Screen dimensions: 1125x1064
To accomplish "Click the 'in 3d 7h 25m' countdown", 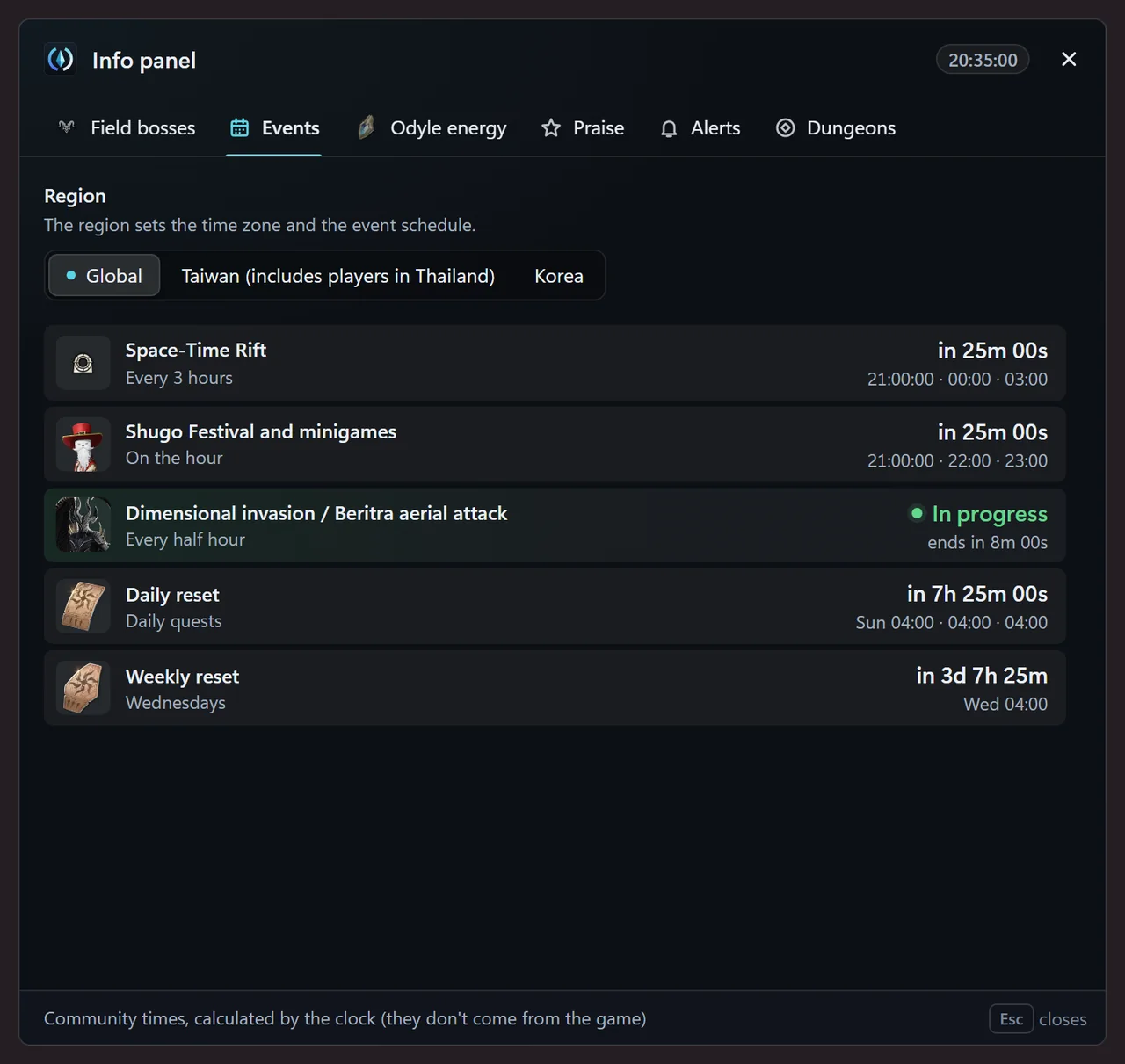I will tap(982, 676).
